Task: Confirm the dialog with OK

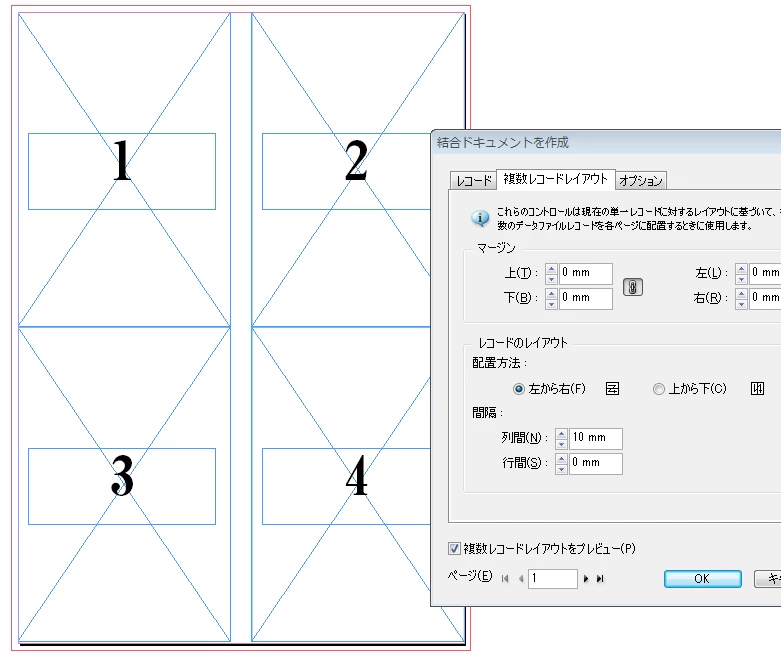Action: 702,579
